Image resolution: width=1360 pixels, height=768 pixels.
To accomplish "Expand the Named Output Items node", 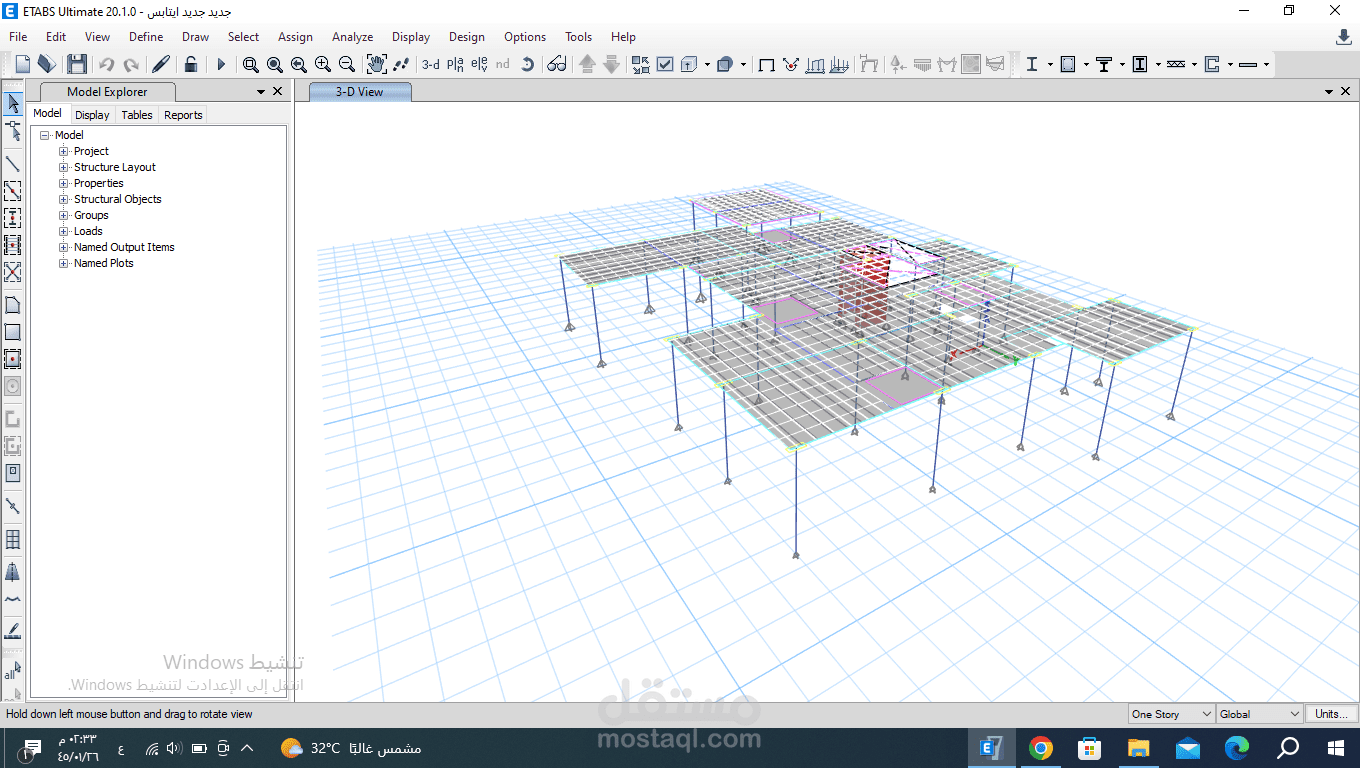I will point(64,247).
